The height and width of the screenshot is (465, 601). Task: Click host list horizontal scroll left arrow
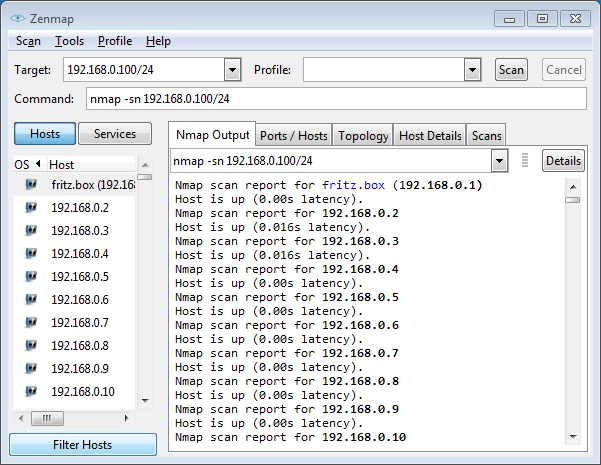click(x=21, y=418)
